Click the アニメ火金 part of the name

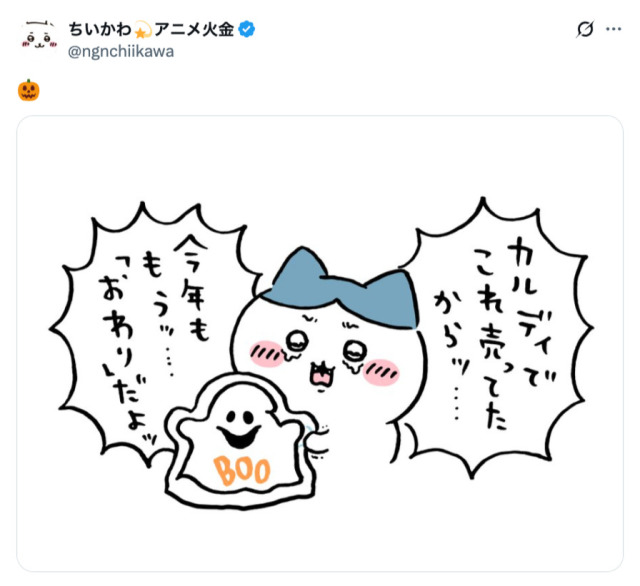click(194, 29)
